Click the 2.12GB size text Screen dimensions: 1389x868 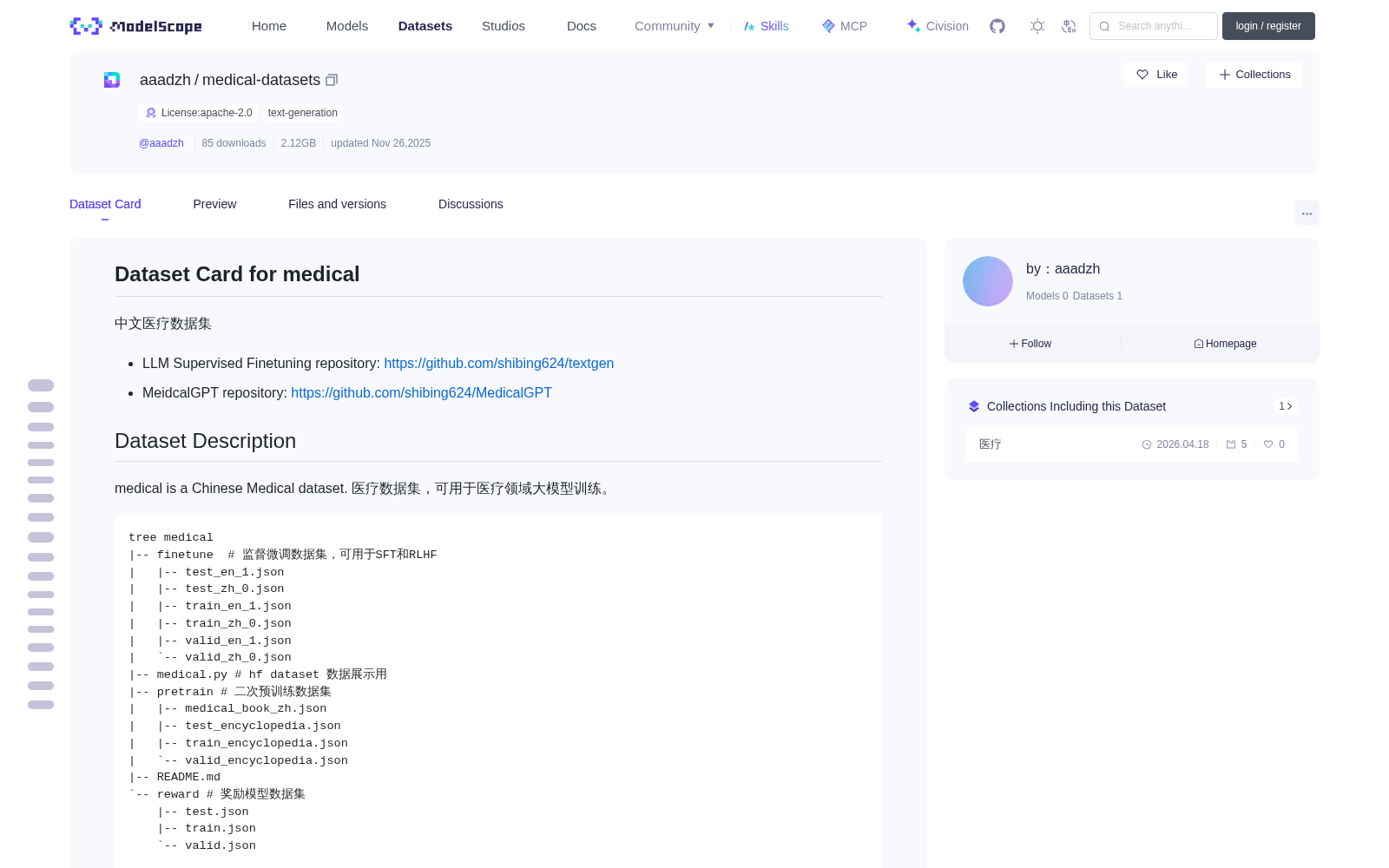point(299,143)
